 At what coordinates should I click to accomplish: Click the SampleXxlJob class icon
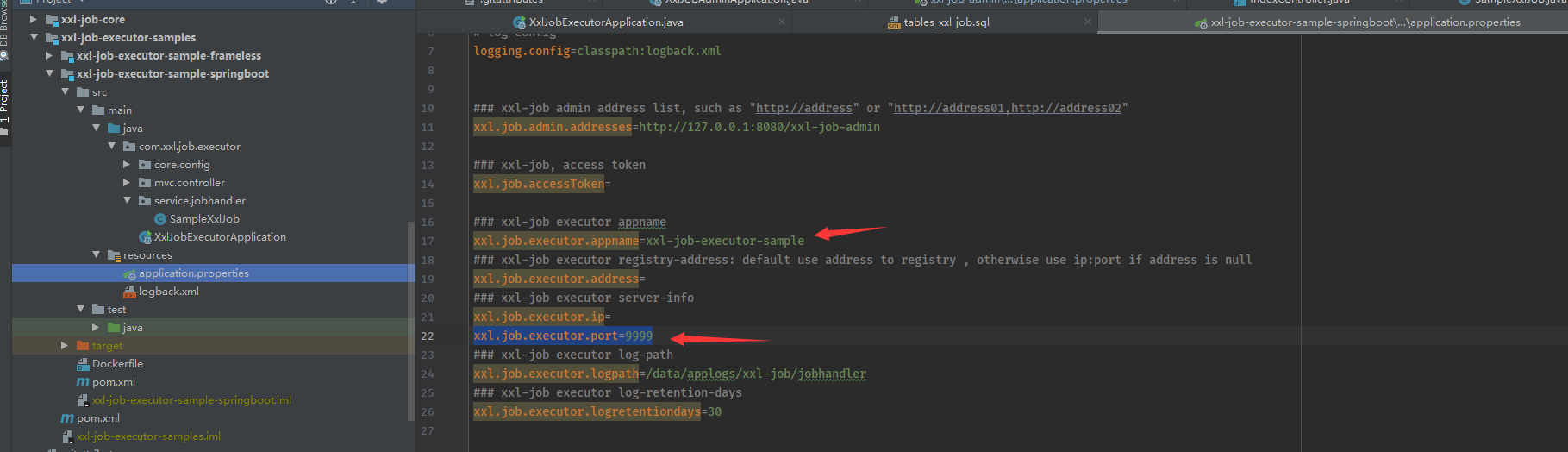pos(160,219)
